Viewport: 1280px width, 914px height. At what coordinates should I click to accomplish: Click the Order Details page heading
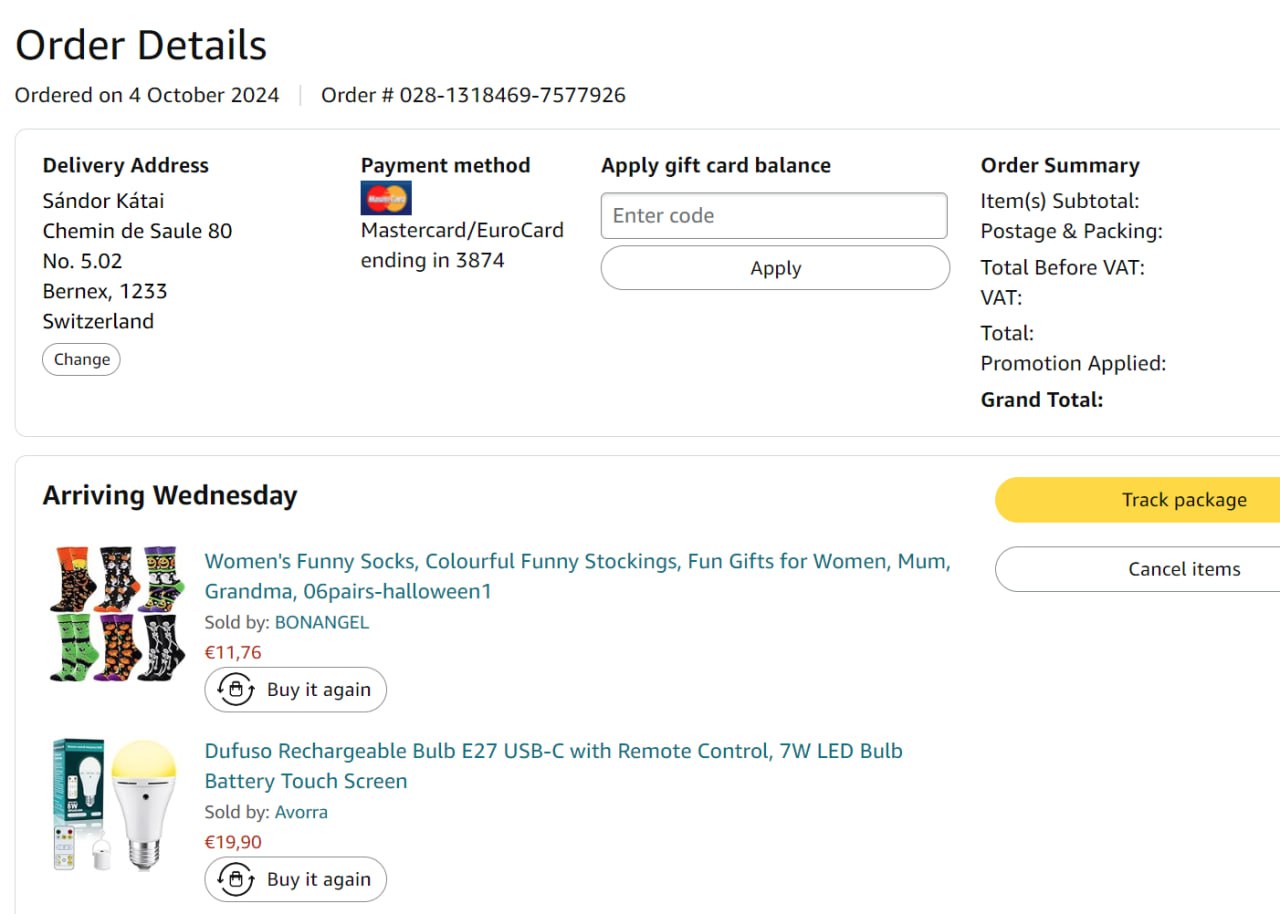(x=141, y=45)
